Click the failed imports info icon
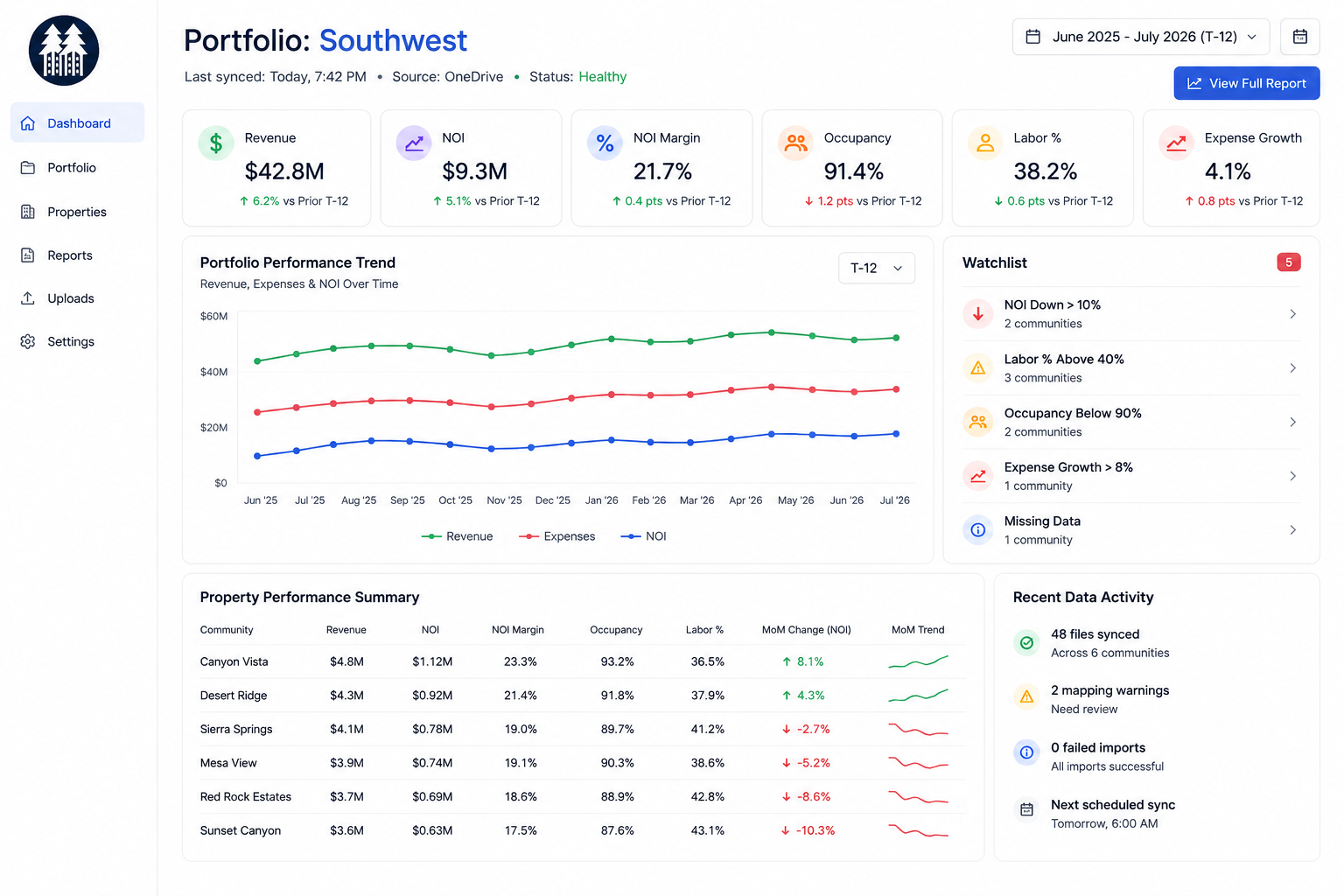1344x896 pixels. point(1027,752)
